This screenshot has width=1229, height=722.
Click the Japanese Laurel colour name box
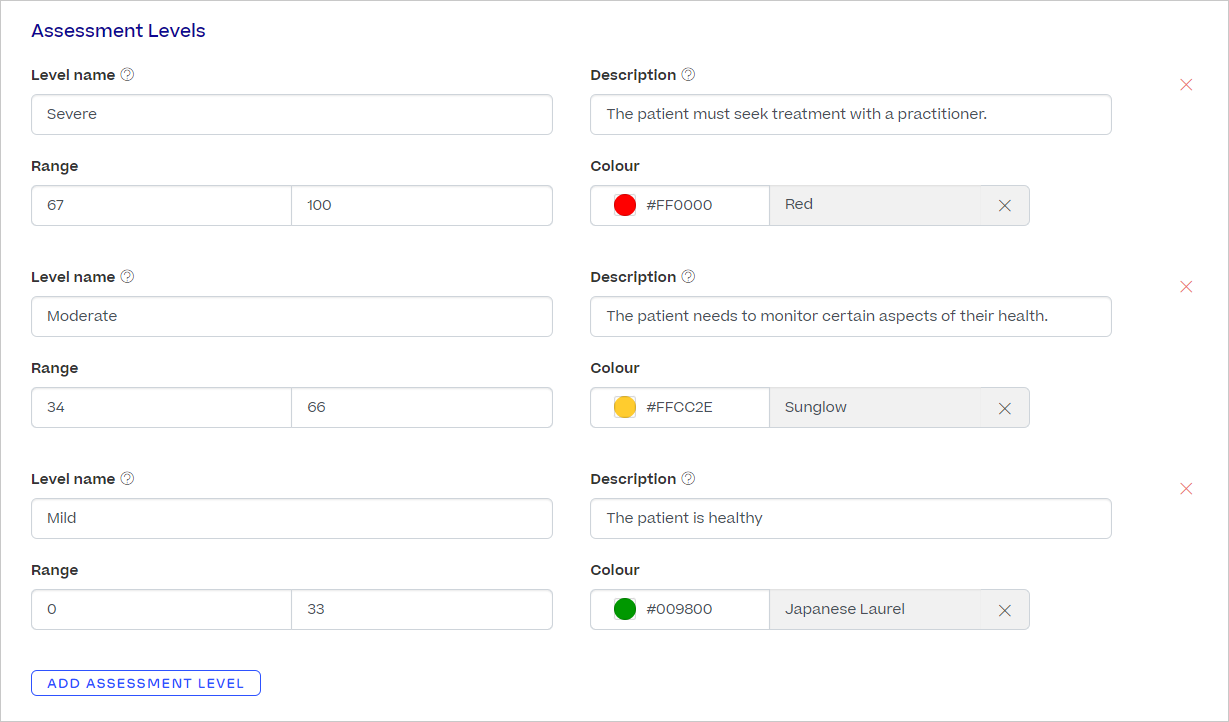899,609
